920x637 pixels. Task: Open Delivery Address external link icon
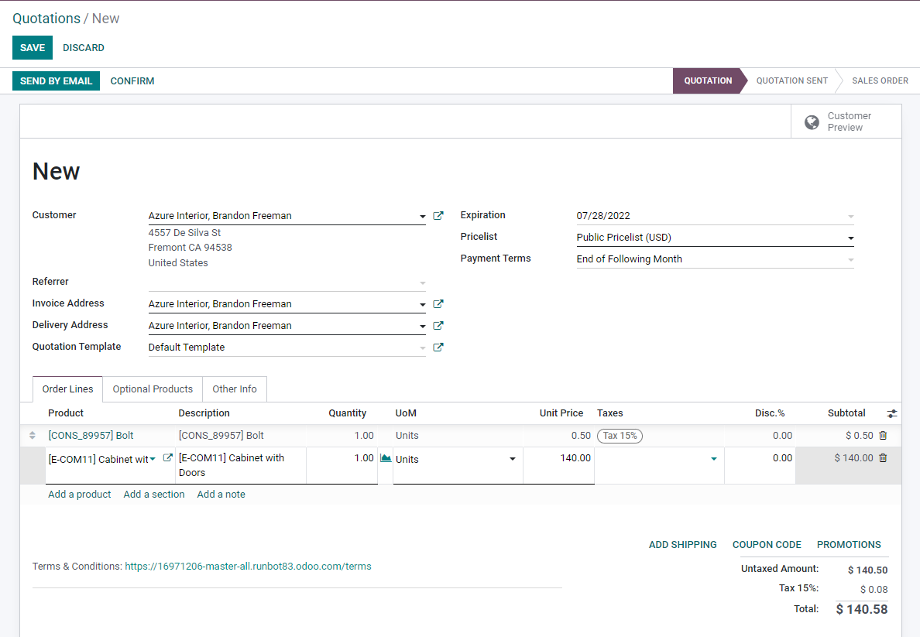point(438,326)
